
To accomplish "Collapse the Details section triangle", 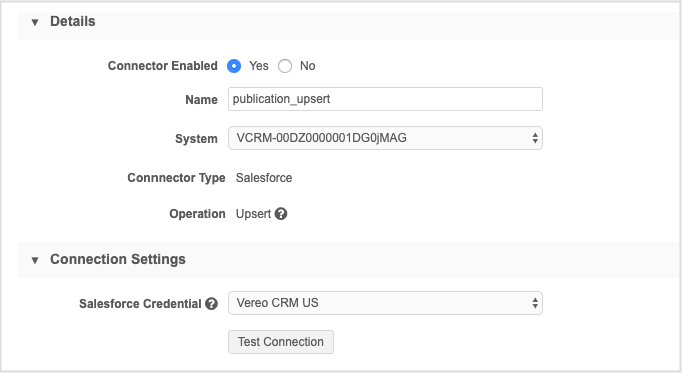I will pos(35,22).
